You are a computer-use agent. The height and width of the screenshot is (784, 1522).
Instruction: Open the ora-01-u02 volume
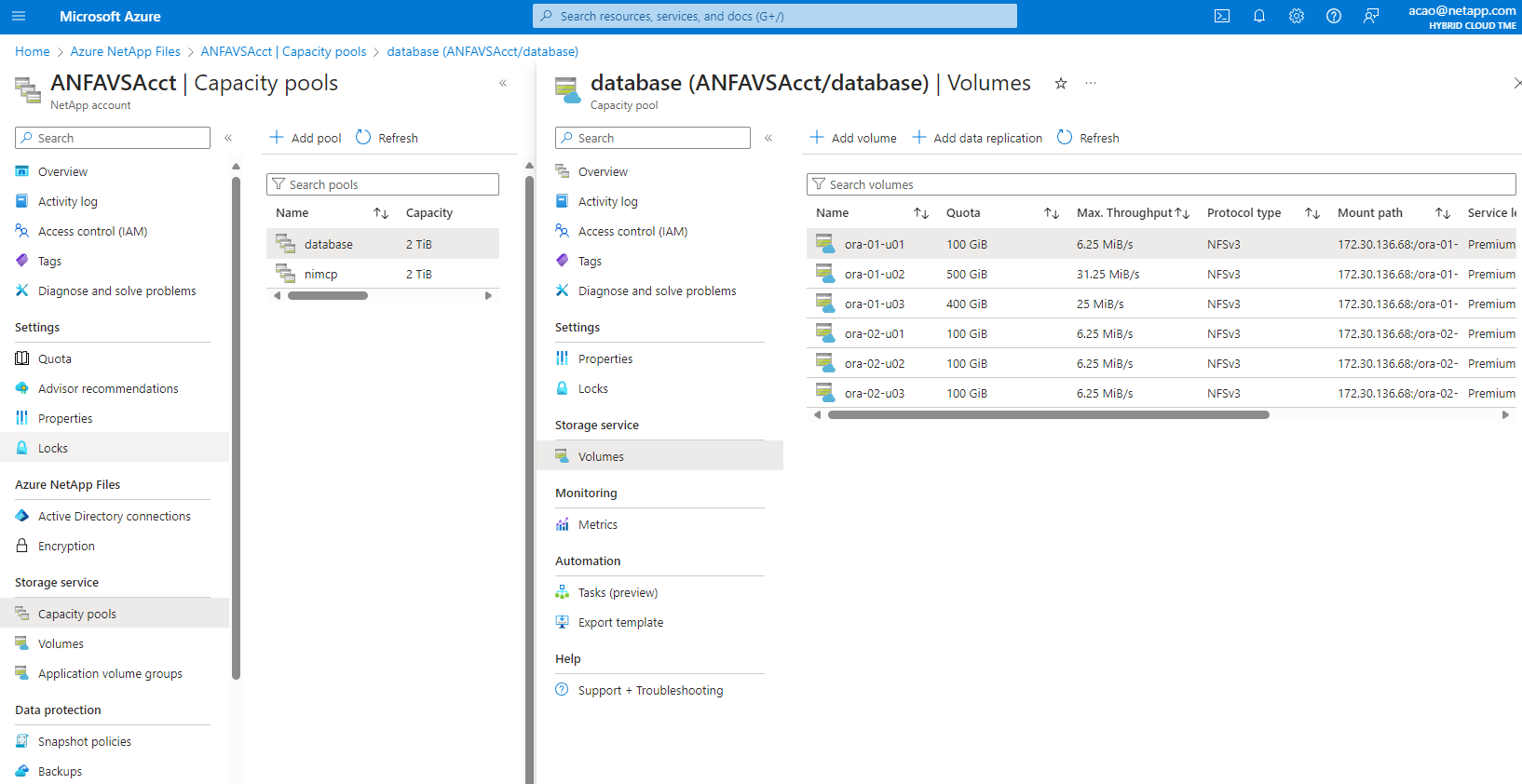pyautogui.click(x=875, y=274)
